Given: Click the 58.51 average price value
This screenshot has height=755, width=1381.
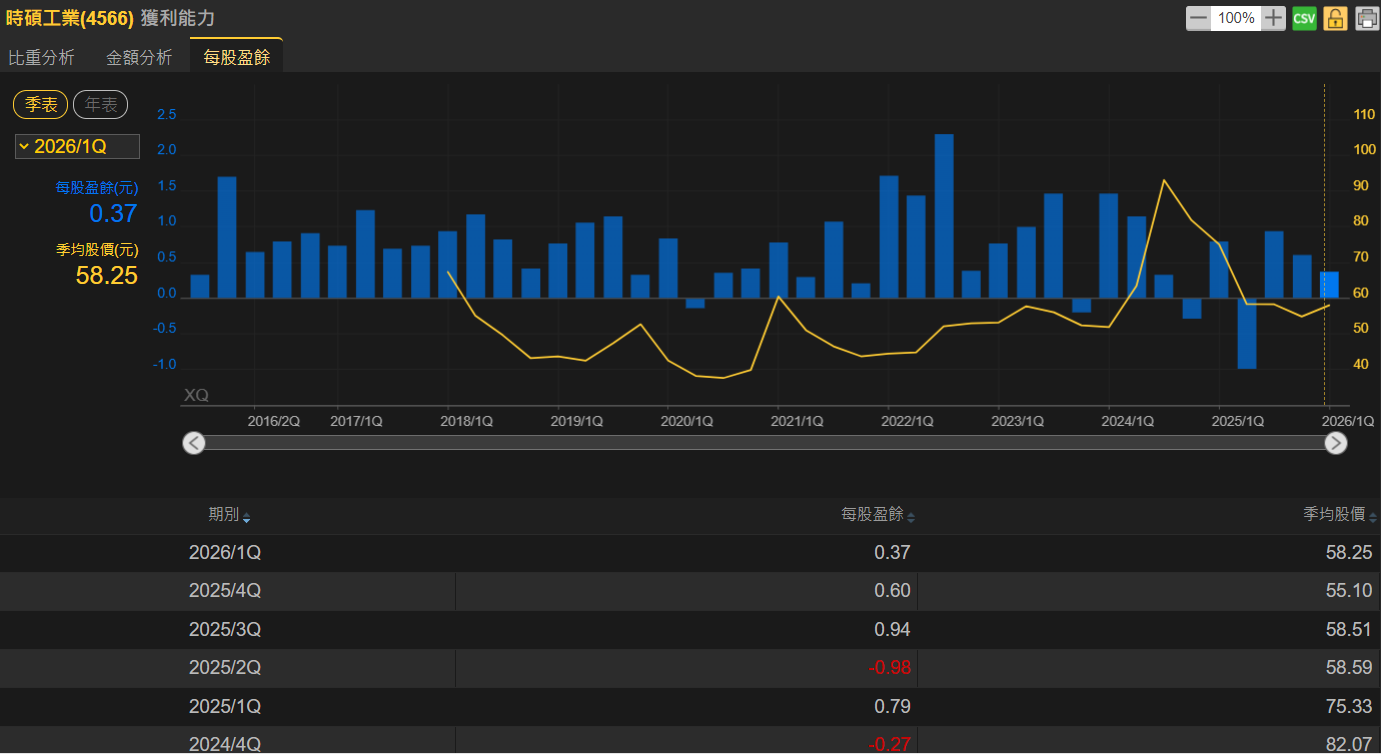Looking at the screenshot, I should tap(1349, 630).
